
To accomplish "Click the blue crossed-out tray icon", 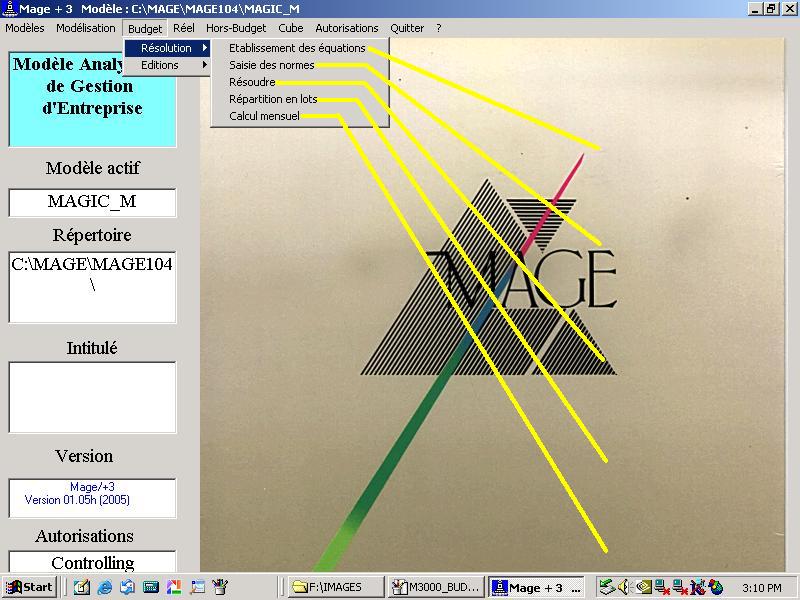I will [x=698, y=587].
